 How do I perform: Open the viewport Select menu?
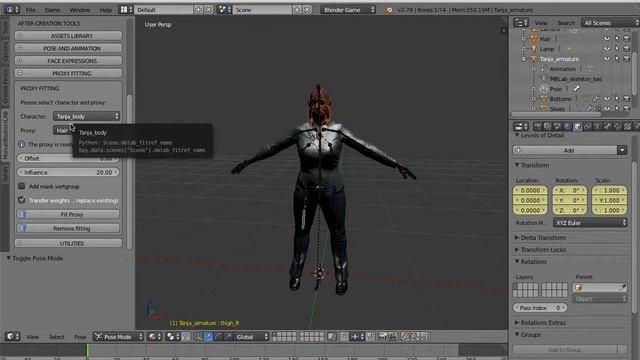pyautogui.click(x=57, y=337)
